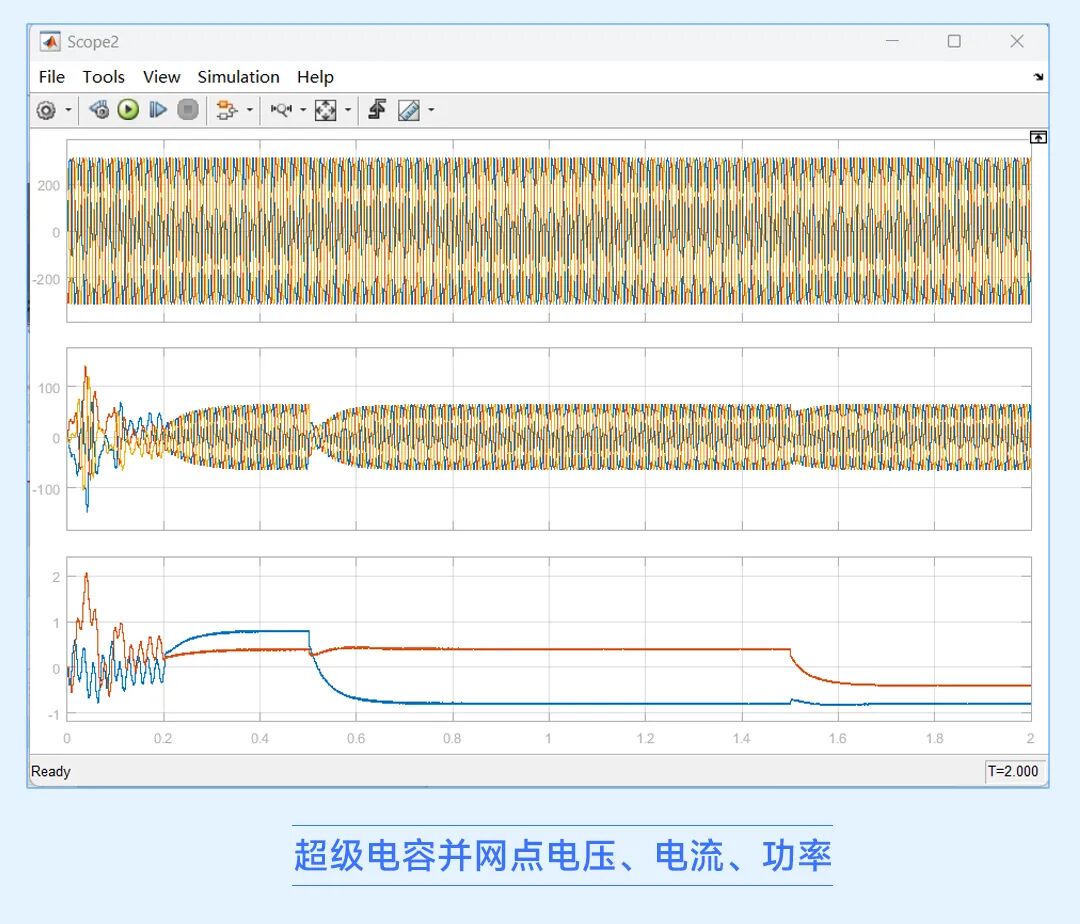Open the Configuration Properties gear icon
1080x924 pixels.
click(x=46, y=110)
